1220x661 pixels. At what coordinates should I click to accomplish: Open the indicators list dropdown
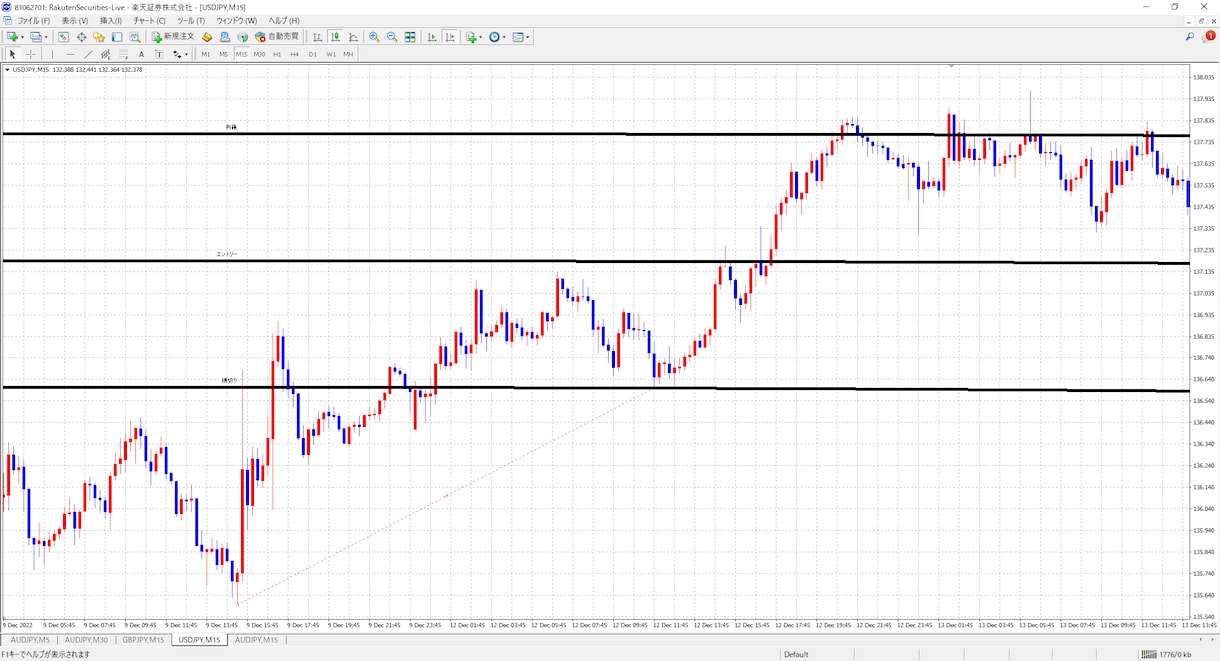[x=474, y=37]
